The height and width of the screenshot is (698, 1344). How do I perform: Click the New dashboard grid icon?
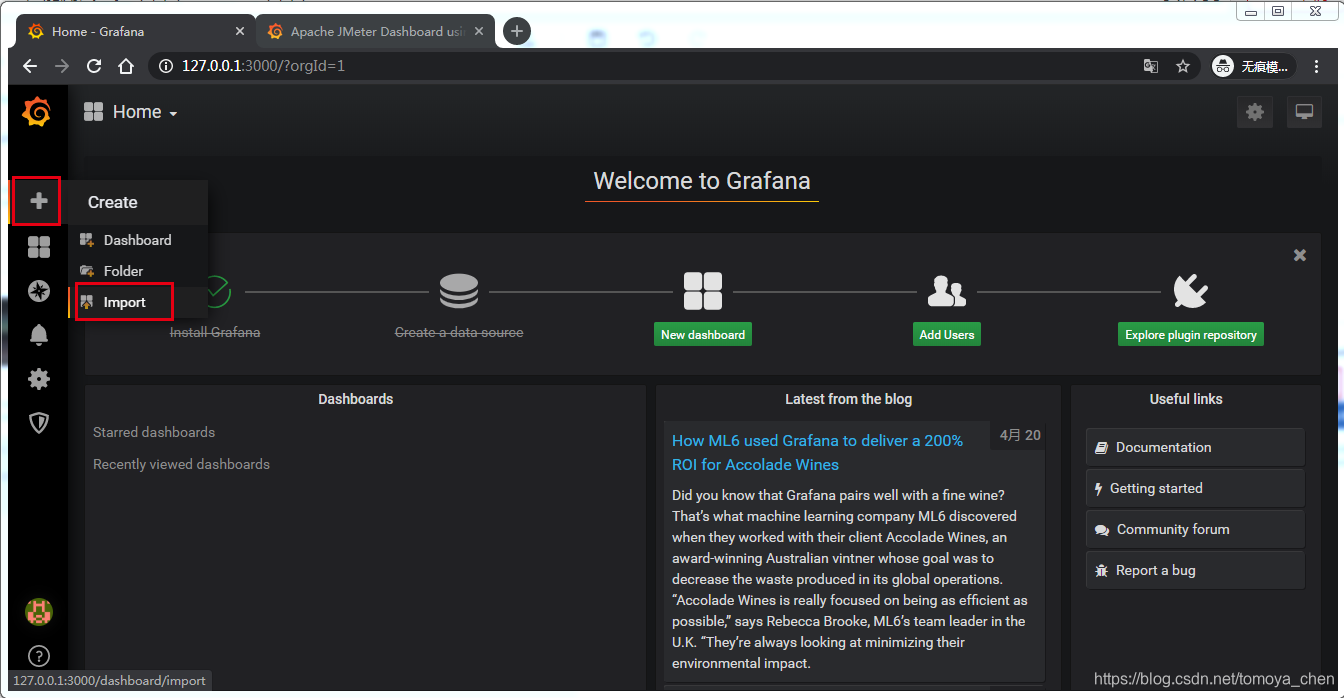tap(703, 291)
